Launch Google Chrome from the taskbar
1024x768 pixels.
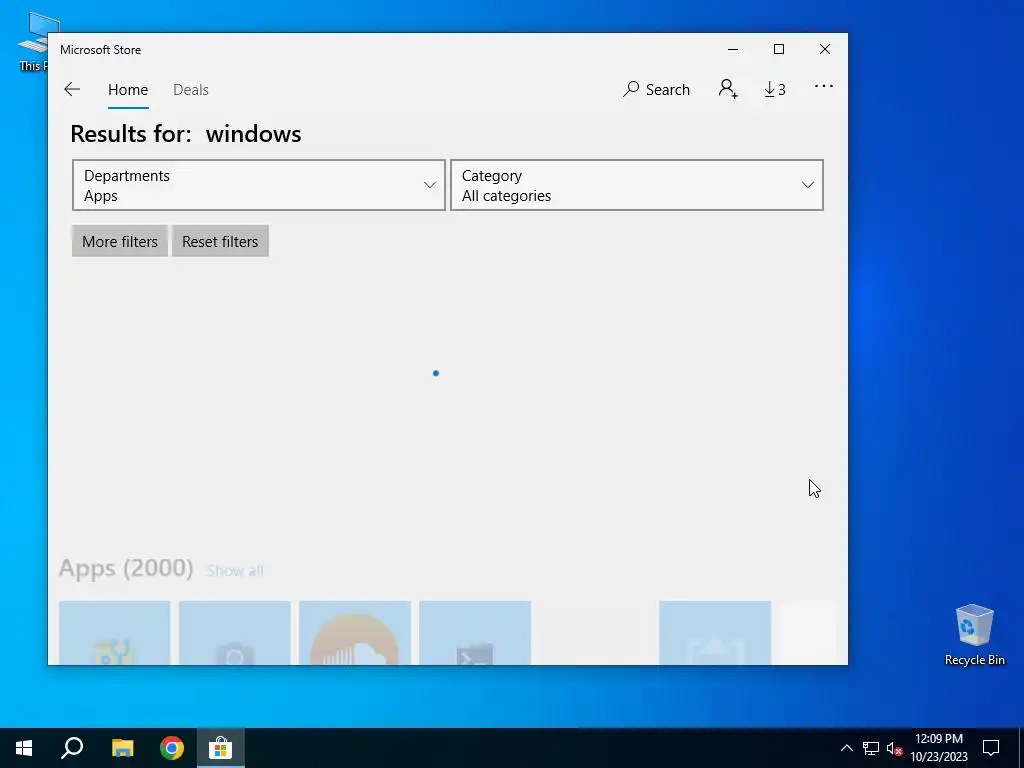pos(172,748)
